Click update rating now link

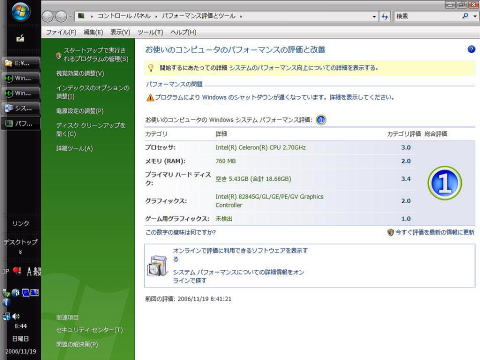(435, 232)
